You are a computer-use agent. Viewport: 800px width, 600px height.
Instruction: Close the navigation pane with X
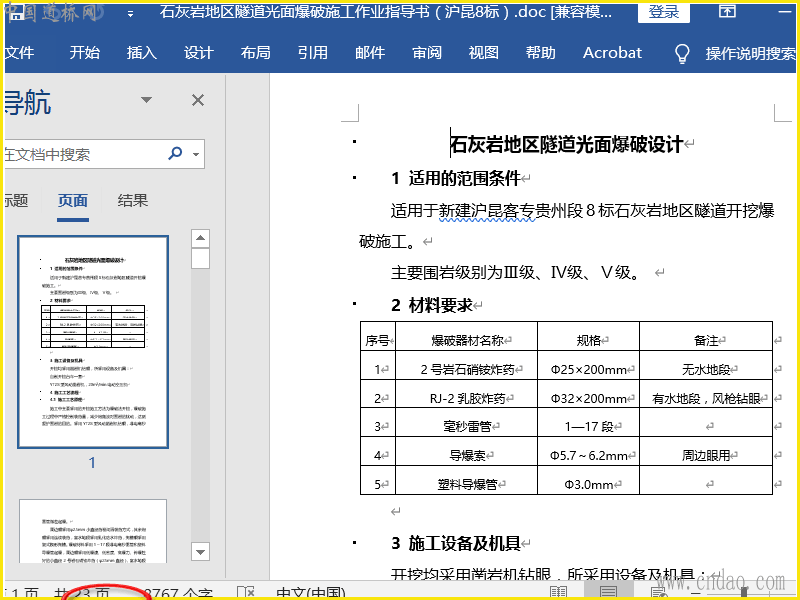(x=198, y=100)
